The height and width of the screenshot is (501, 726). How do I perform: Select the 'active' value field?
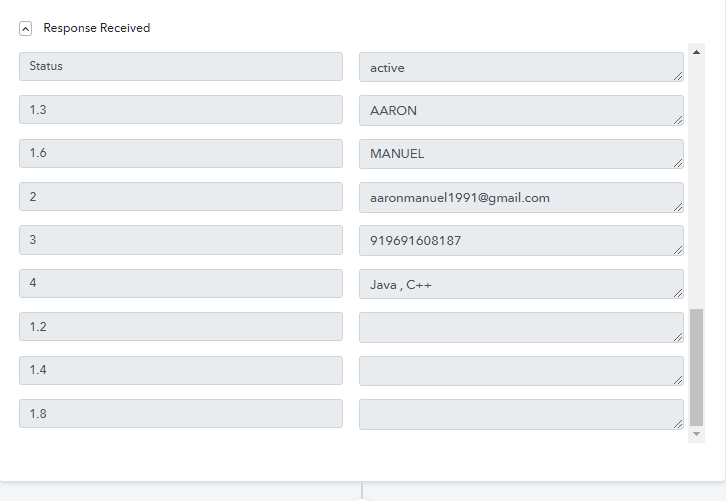point(520,67)
